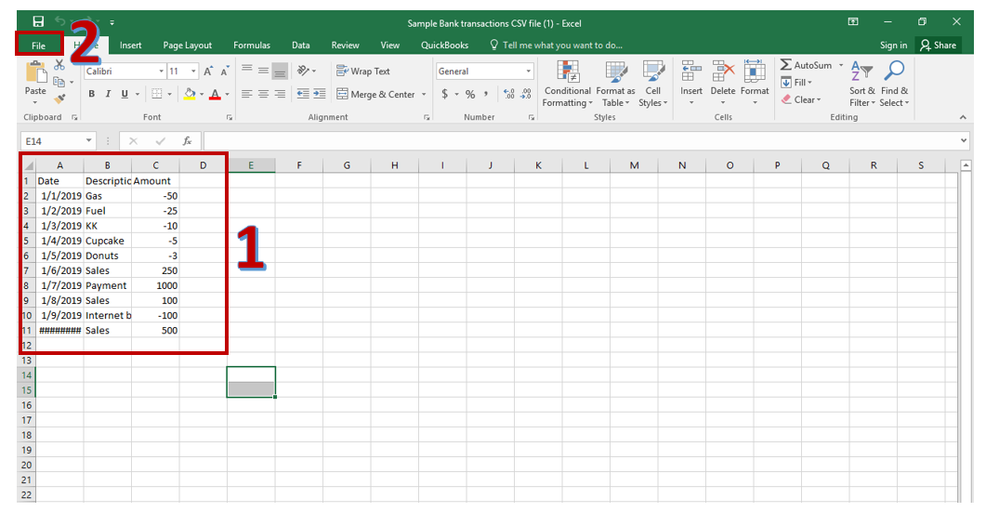
Task: Expand Merge & Center dropdown arrow
Action: (x=424, y=94)
